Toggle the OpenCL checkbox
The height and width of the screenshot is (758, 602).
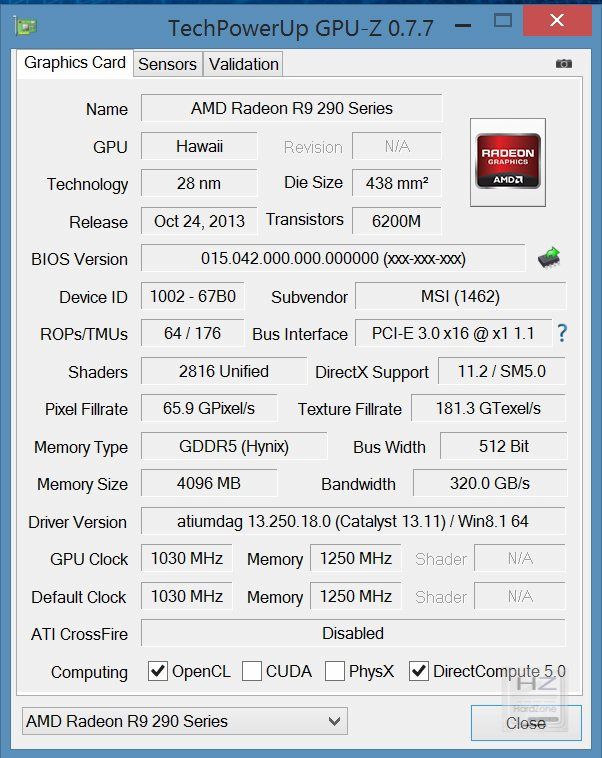(158, 671)
